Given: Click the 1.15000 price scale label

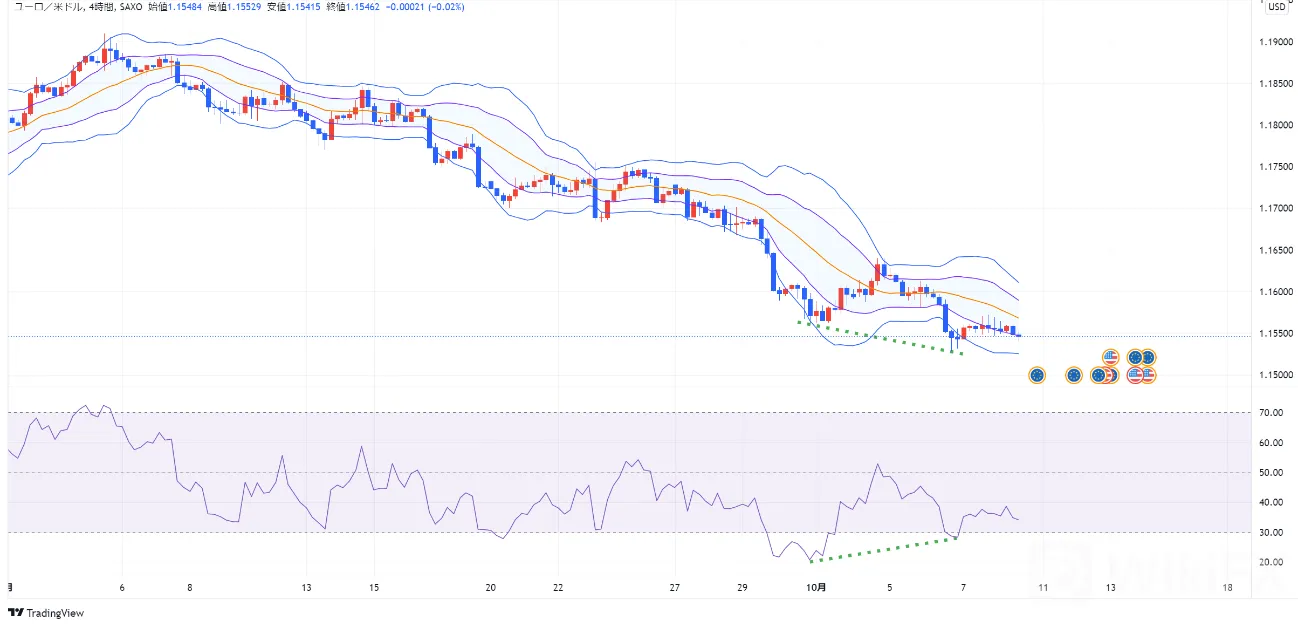Looking at the screenshot, I should tap(1277, 375).
